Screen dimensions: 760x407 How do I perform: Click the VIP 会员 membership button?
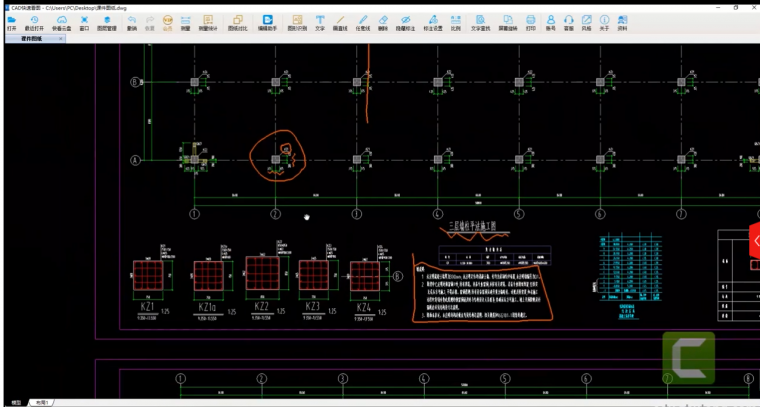[167, 22]
